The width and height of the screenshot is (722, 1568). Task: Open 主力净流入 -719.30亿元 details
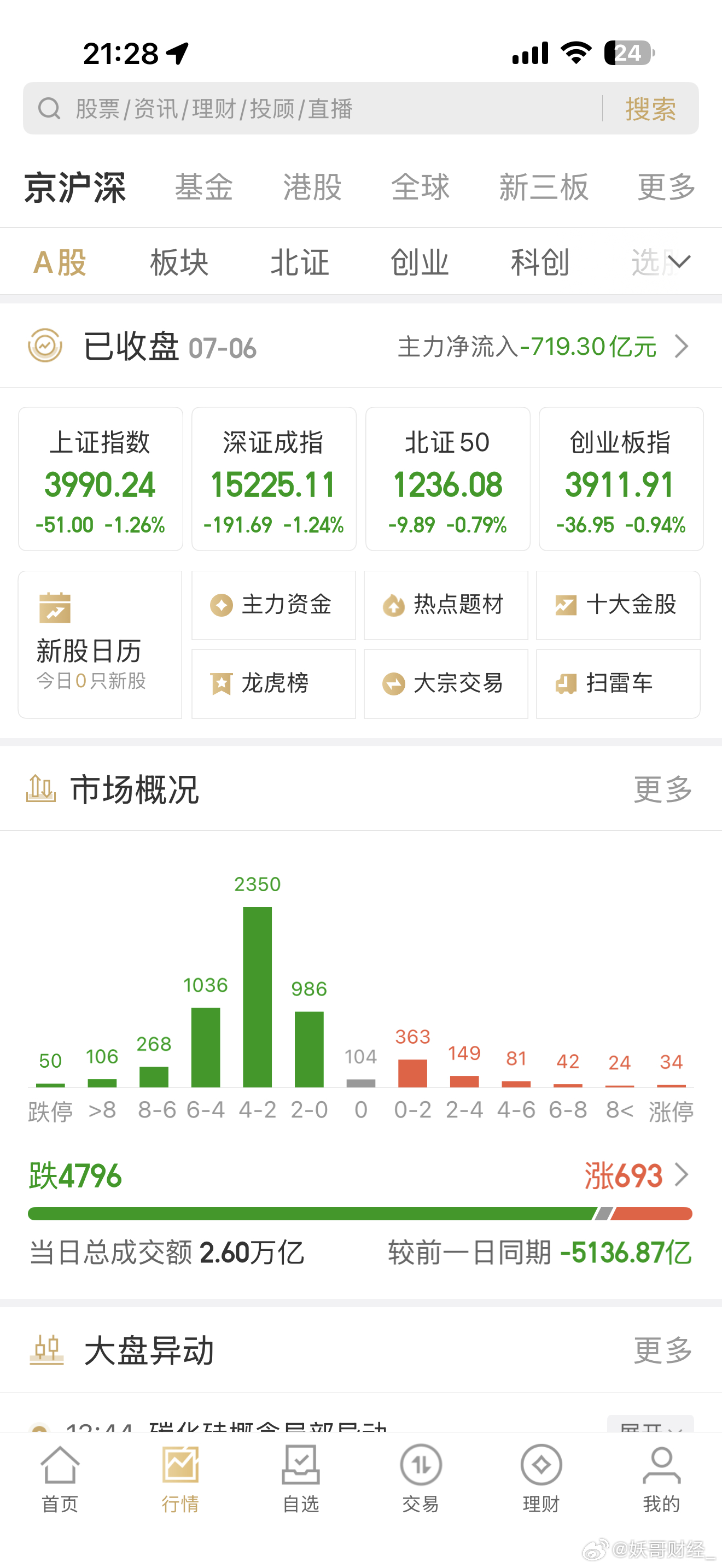527,346
